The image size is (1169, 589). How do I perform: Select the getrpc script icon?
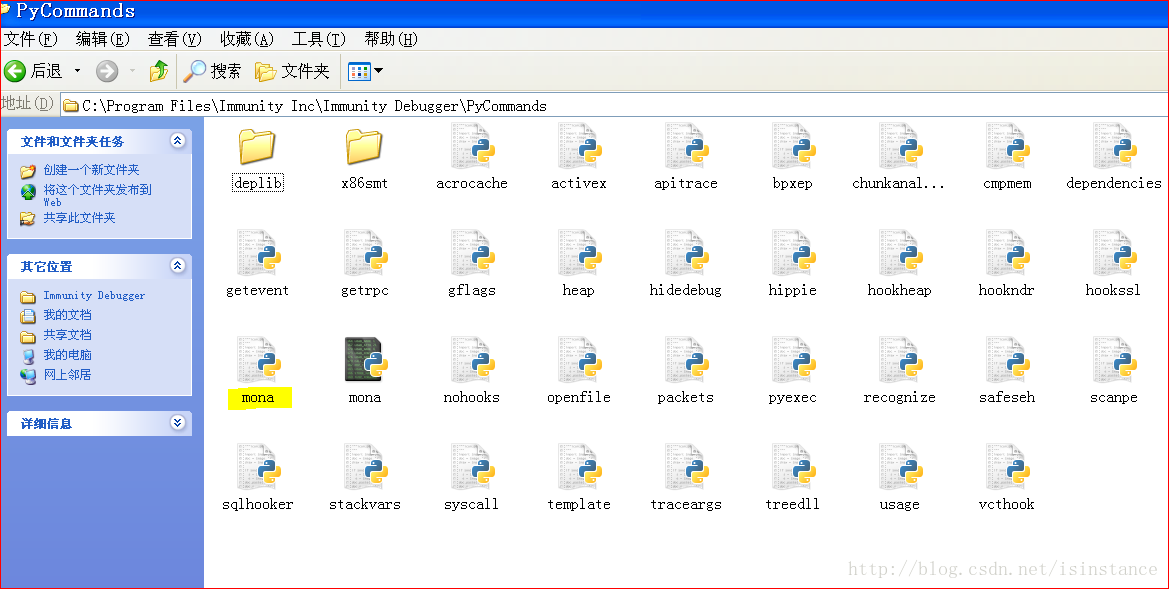[364, 253]
